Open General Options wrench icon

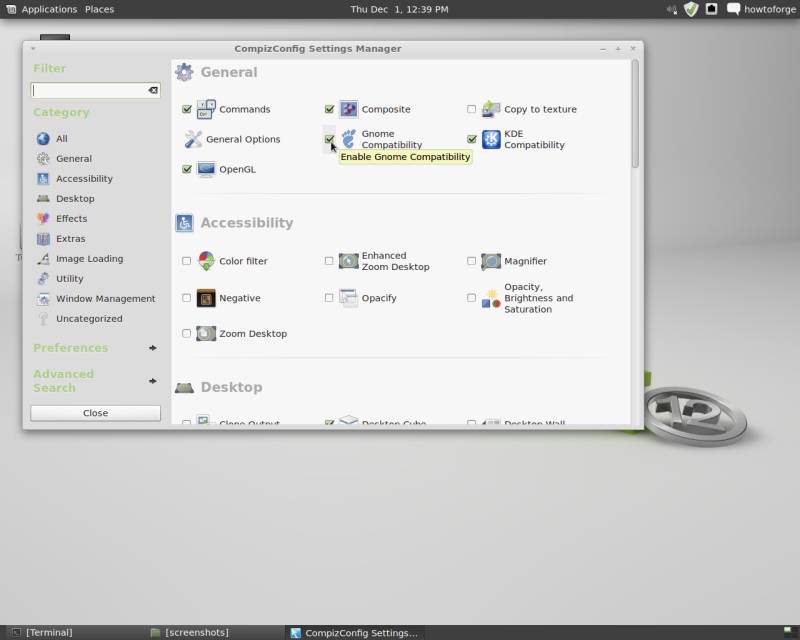click(193, 139)
